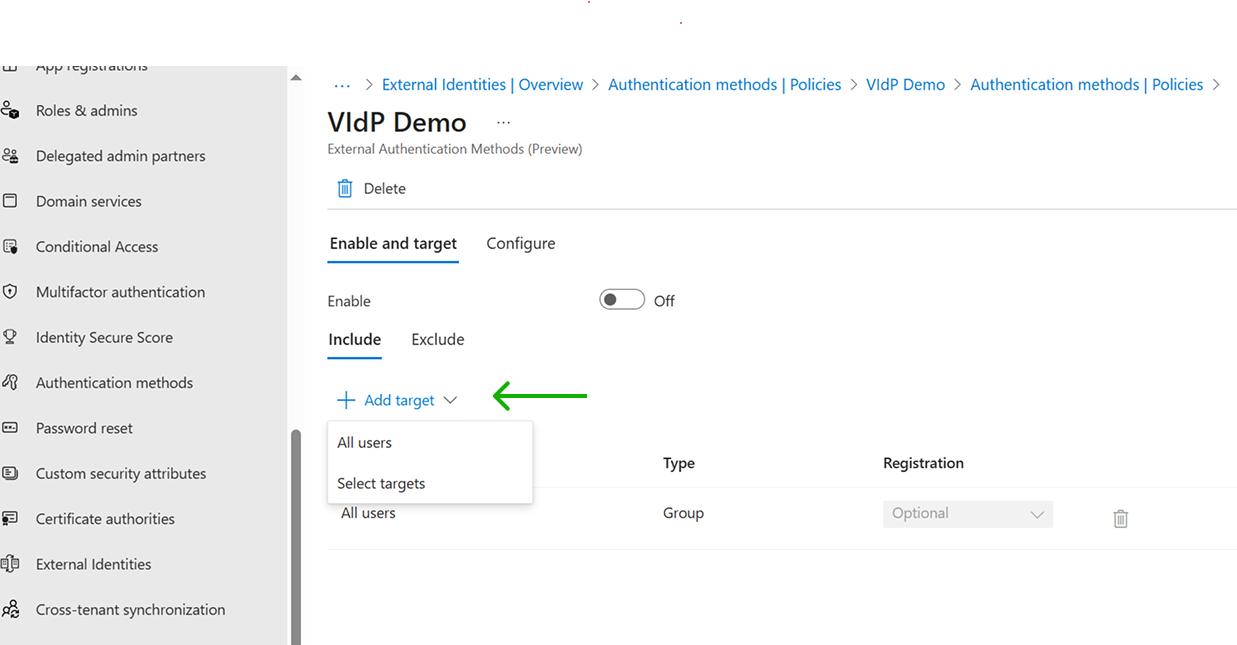The width and height of the screenshot is (1237, 645).
Task: Click the Delete button in the toolbar
Action: (x=372, y=188)
